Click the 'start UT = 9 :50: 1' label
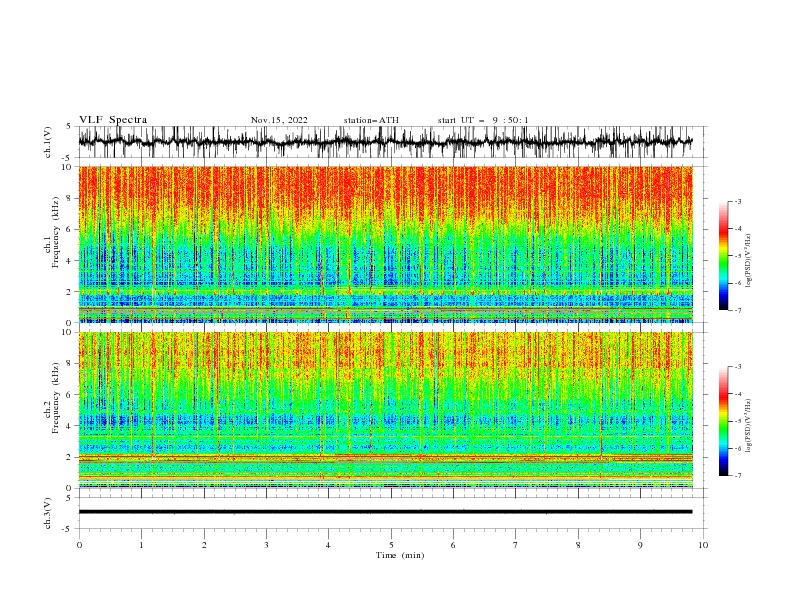 coord(483,120)
